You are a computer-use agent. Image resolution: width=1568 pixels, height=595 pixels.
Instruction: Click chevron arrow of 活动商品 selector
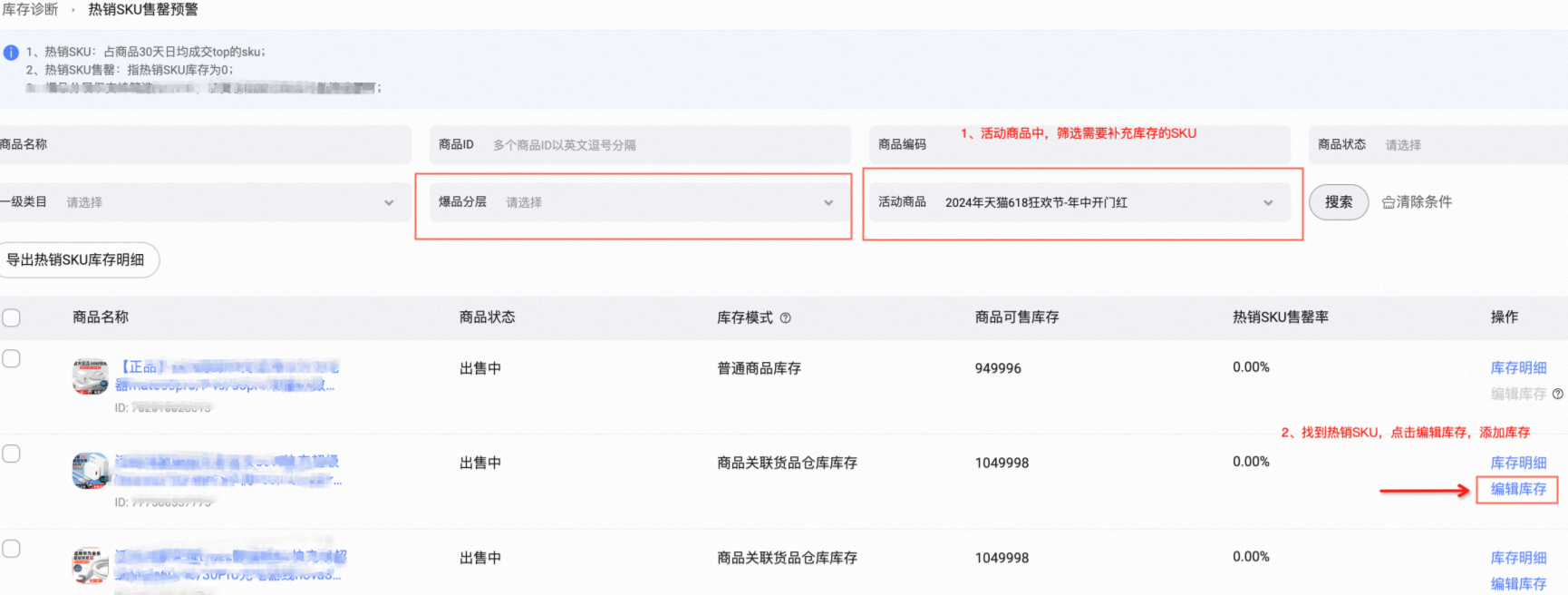1268,203
